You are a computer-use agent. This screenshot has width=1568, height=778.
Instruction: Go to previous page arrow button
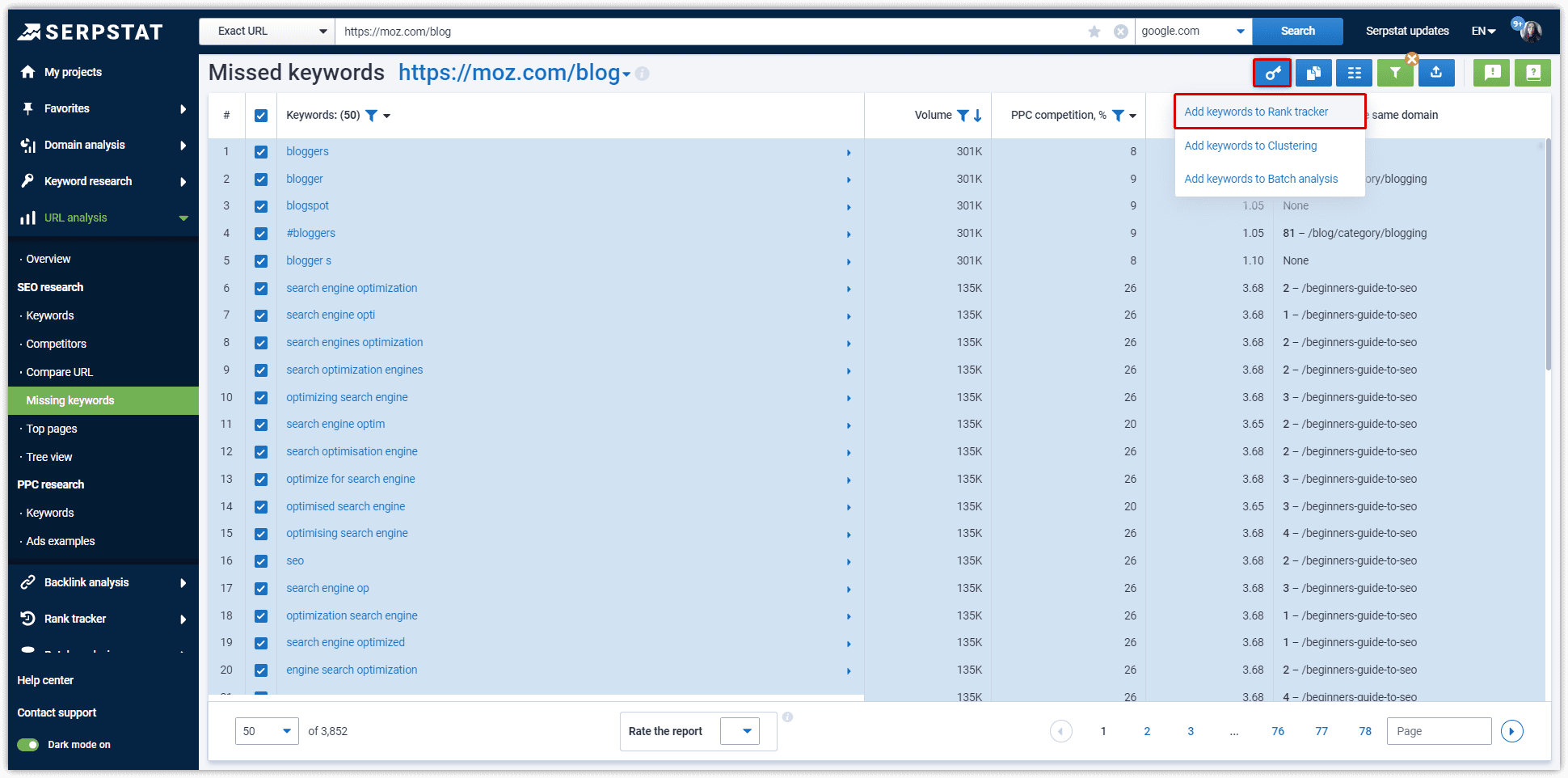click(x=1061, y=731)
